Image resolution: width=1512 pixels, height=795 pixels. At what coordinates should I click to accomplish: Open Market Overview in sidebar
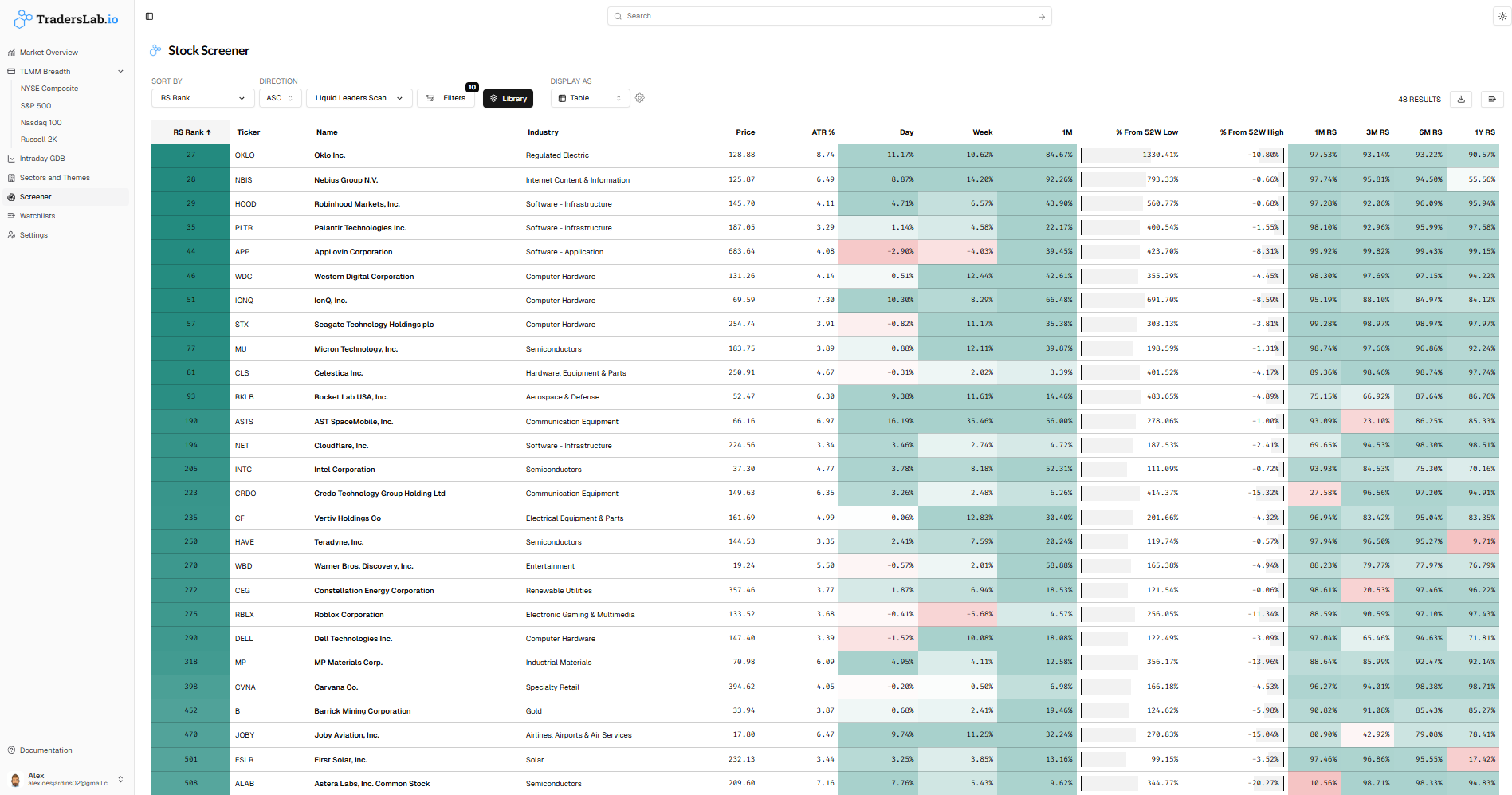point(49,53)
